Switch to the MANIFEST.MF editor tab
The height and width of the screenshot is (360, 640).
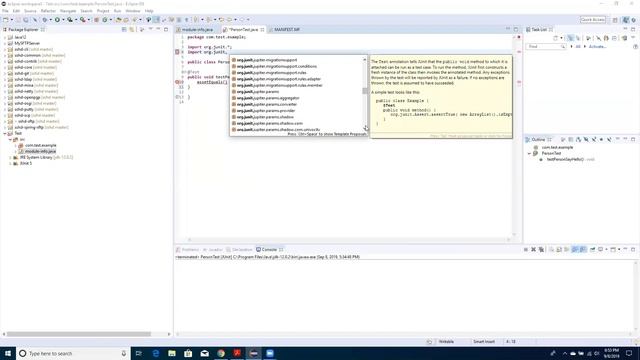click(x=287, y=30)
